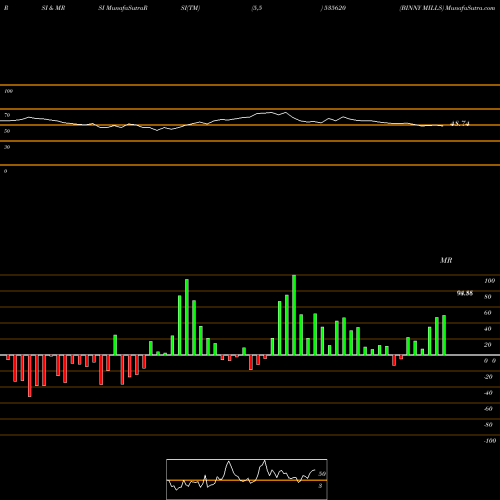This screenshot has height=500, width=500.
Task: Click the MR panel heading label
Action: click(446, 260)
